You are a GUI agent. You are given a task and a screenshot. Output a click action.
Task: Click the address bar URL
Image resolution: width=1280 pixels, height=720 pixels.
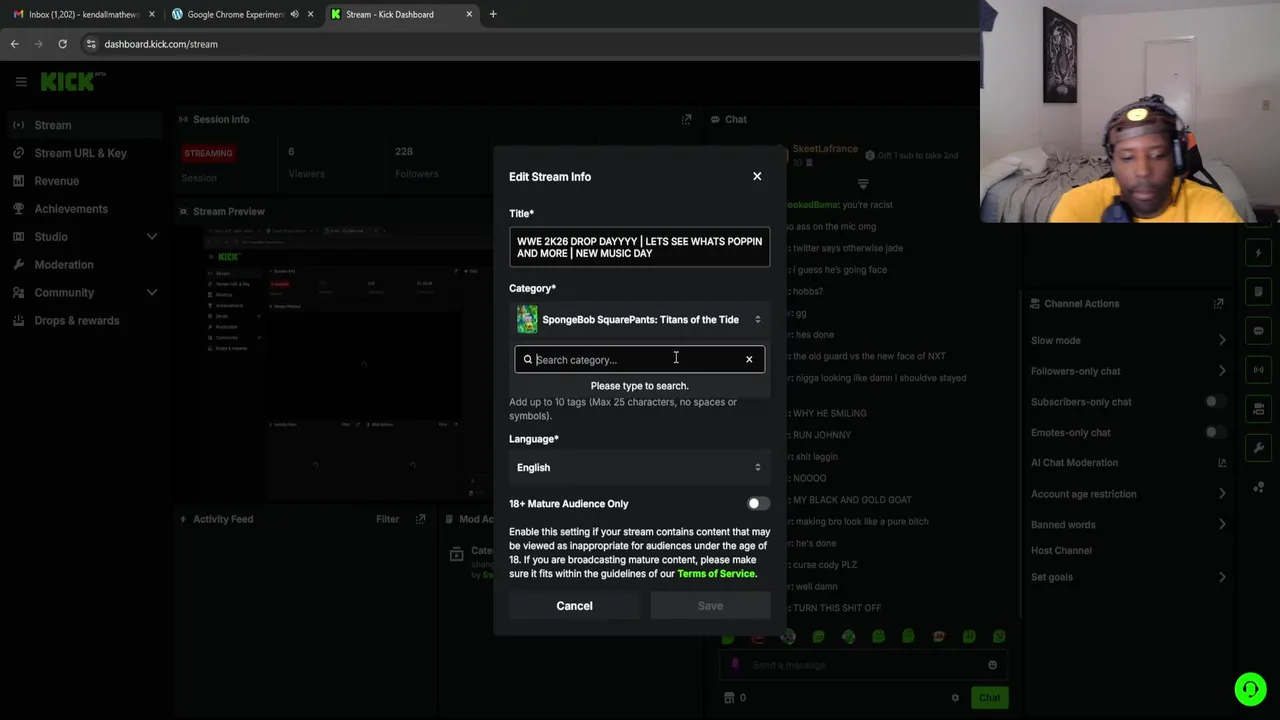pos(161,44)
